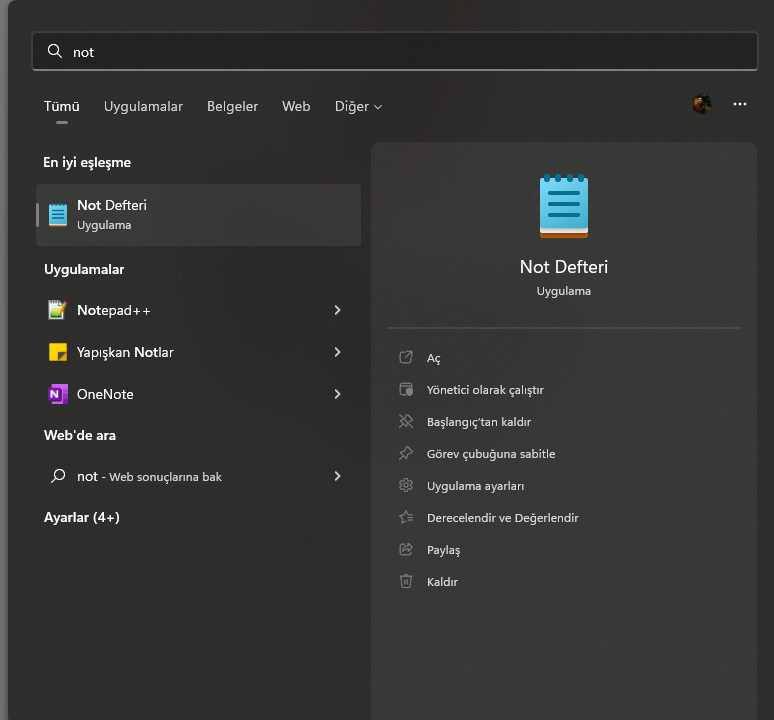Expand Yapışkan Notlar result chevron
This screenshot has height=720, width=774.
pyautogui.click(x=337, y=352)
